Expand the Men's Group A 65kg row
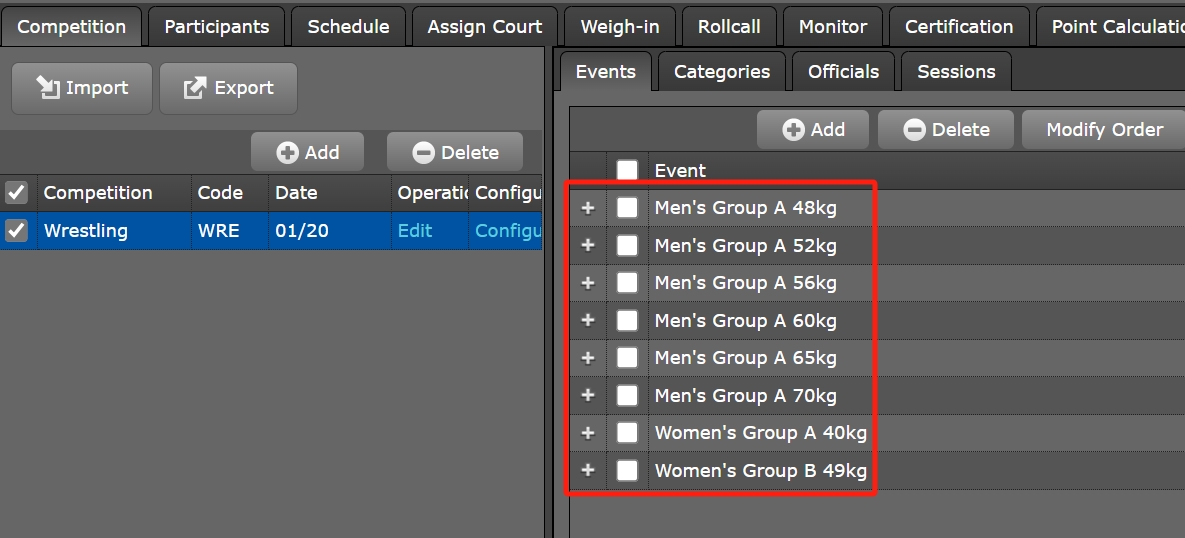Screen dimensions: 1185x538 [588, 358]
